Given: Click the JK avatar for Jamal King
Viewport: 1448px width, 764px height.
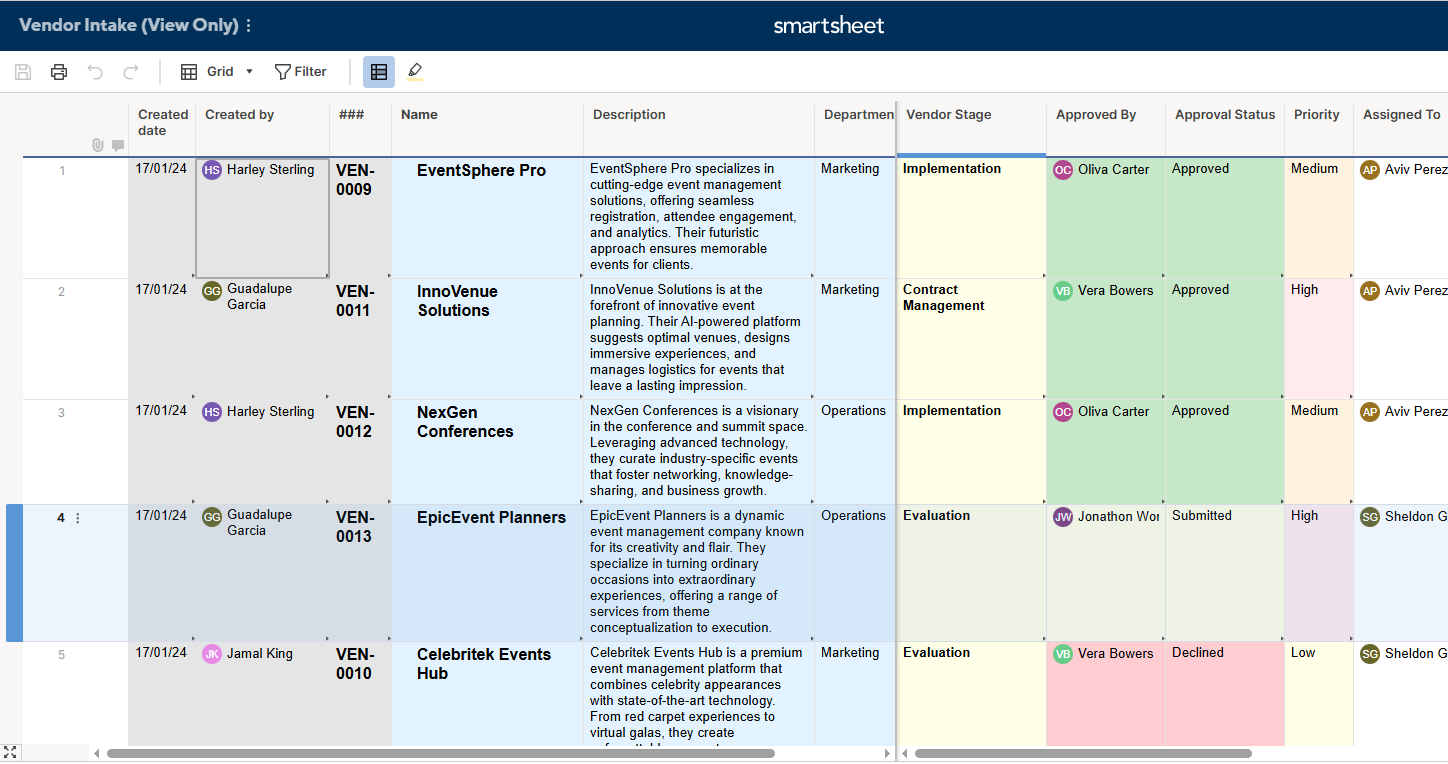Looking at the screenshot, I should [212, 654].
